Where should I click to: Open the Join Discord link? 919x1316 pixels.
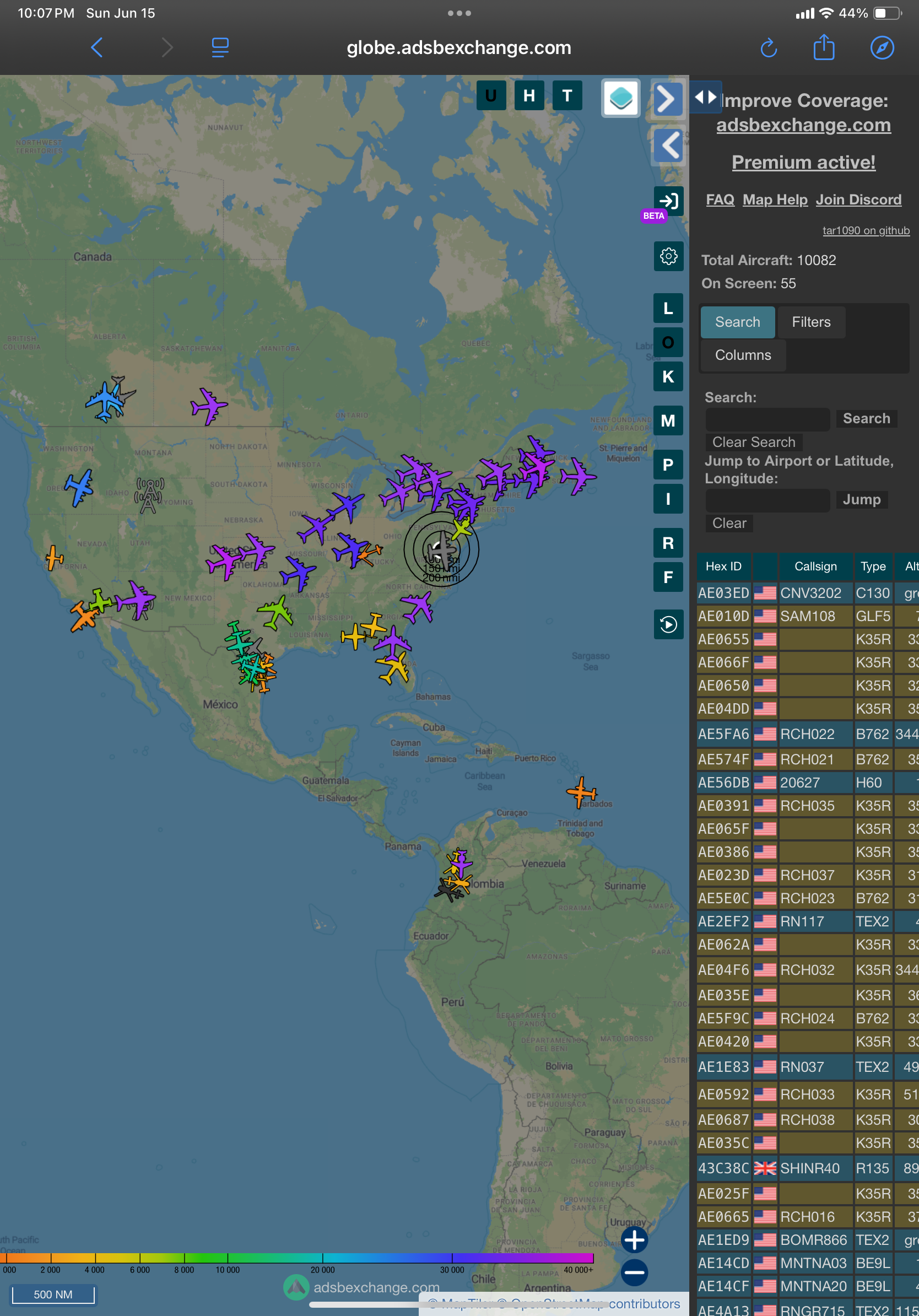coord(858,199)
